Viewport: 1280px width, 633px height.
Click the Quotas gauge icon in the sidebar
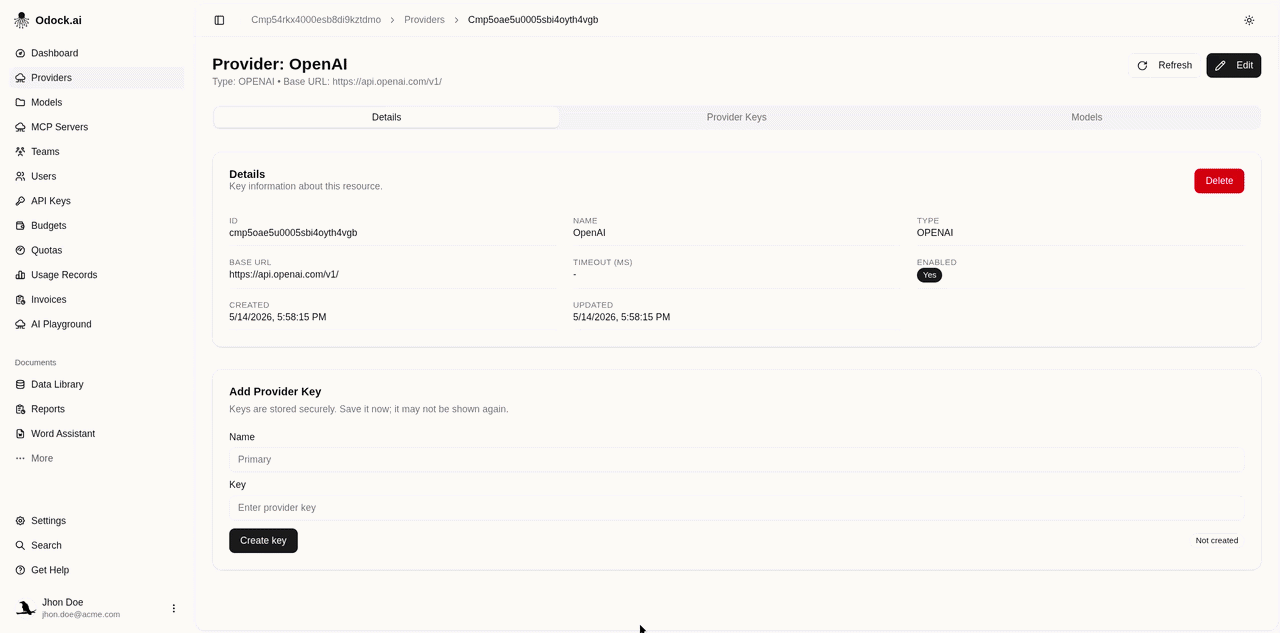pos(21,250)
